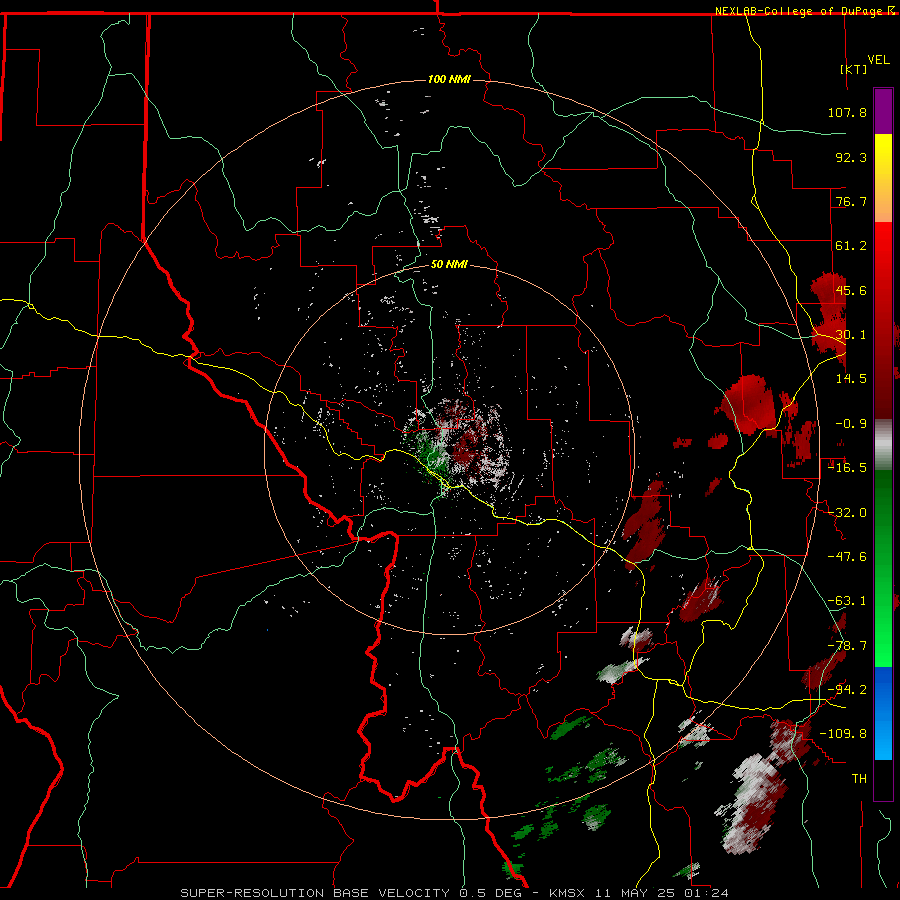
Task: Select the 107.8 legend value
Action: (x=847, y=112)
